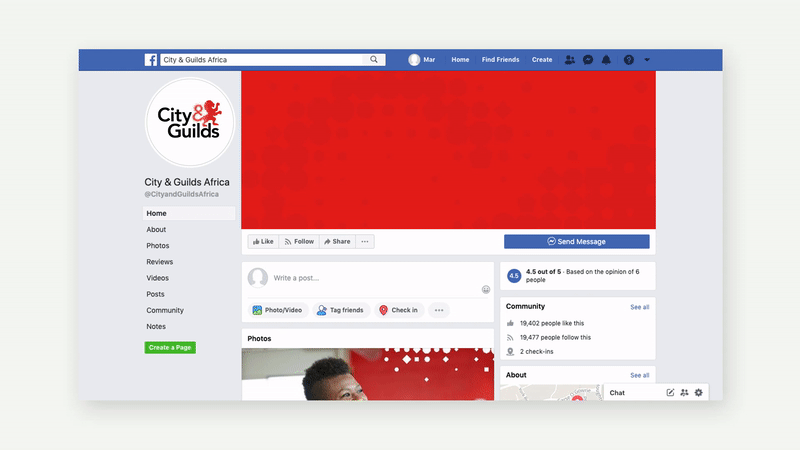Click the 4.5 rating badge
The width and height of the screenshot is (800, 450).
[x=514, y=276]
